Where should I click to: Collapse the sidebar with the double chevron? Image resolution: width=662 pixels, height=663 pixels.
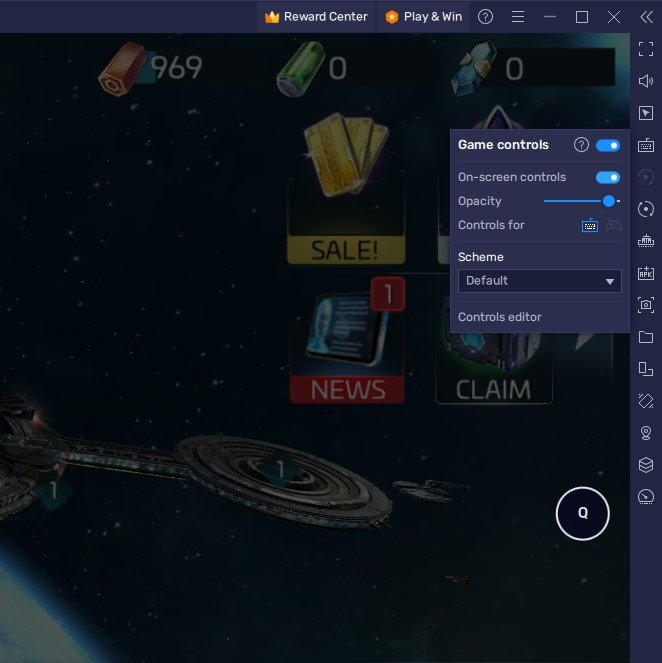coord(646,17)
